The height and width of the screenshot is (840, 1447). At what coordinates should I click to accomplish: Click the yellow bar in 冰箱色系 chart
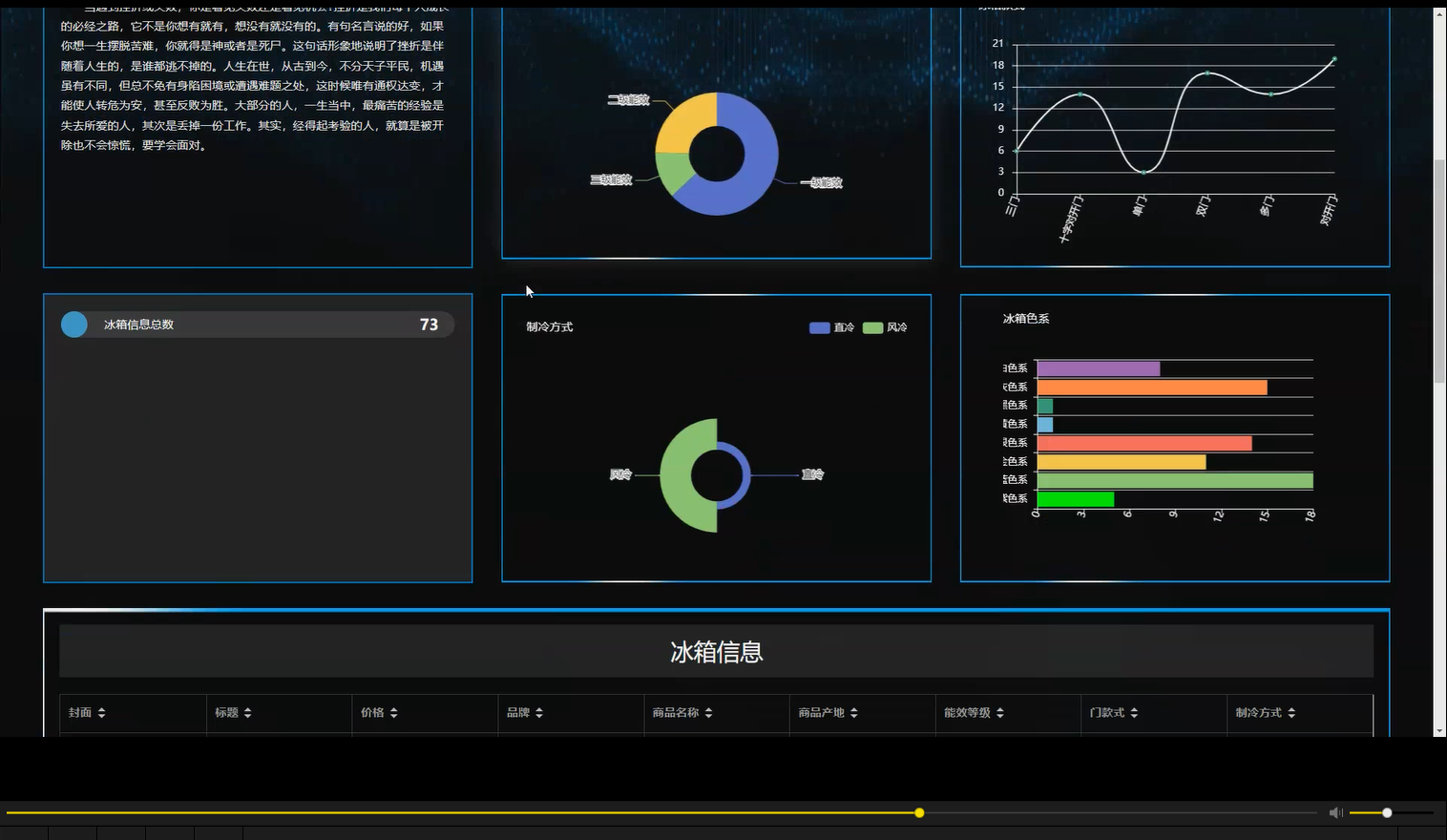click(x=1122, y=462)
